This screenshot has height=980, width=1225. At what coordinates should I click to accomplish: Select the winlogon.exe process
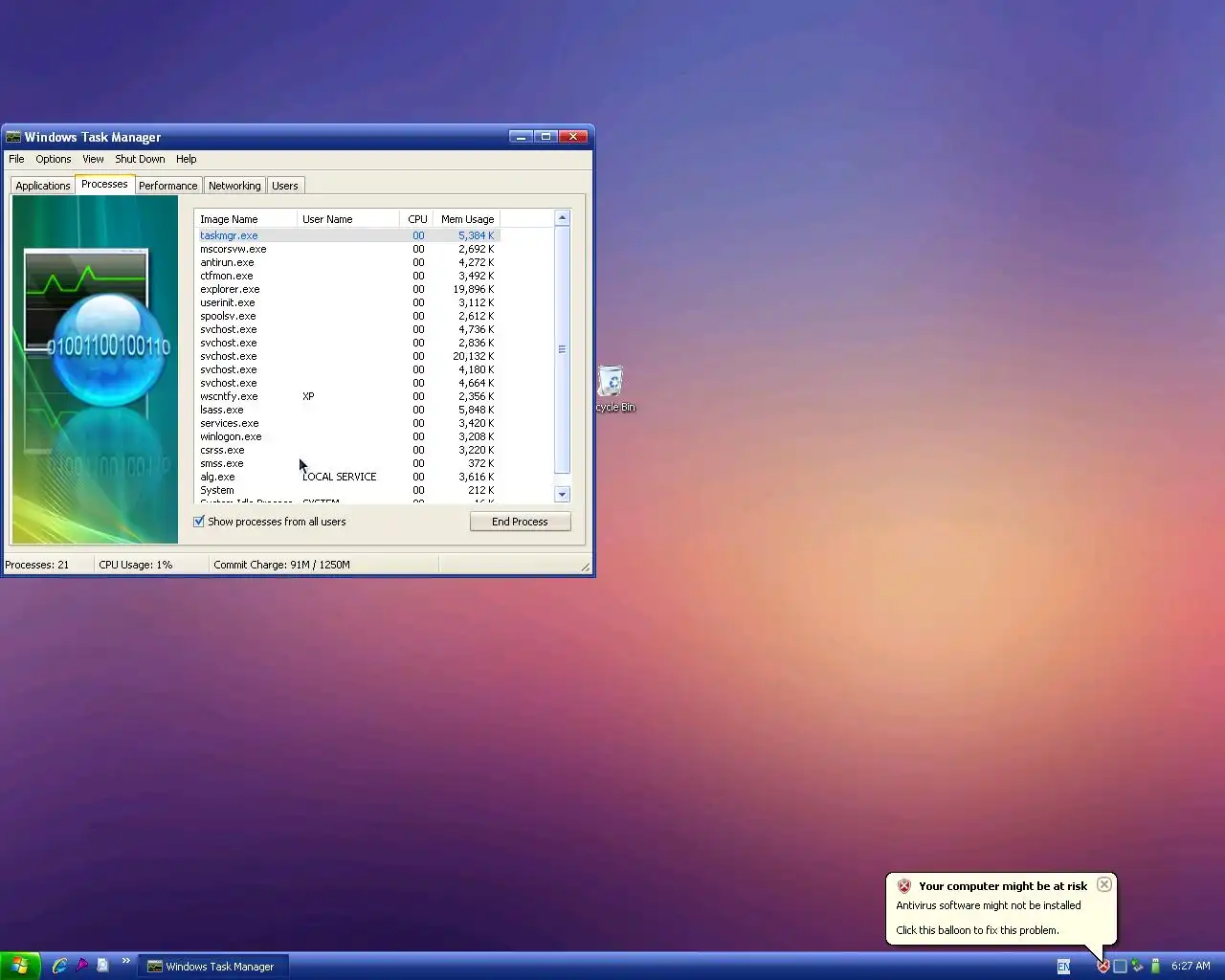347,436
